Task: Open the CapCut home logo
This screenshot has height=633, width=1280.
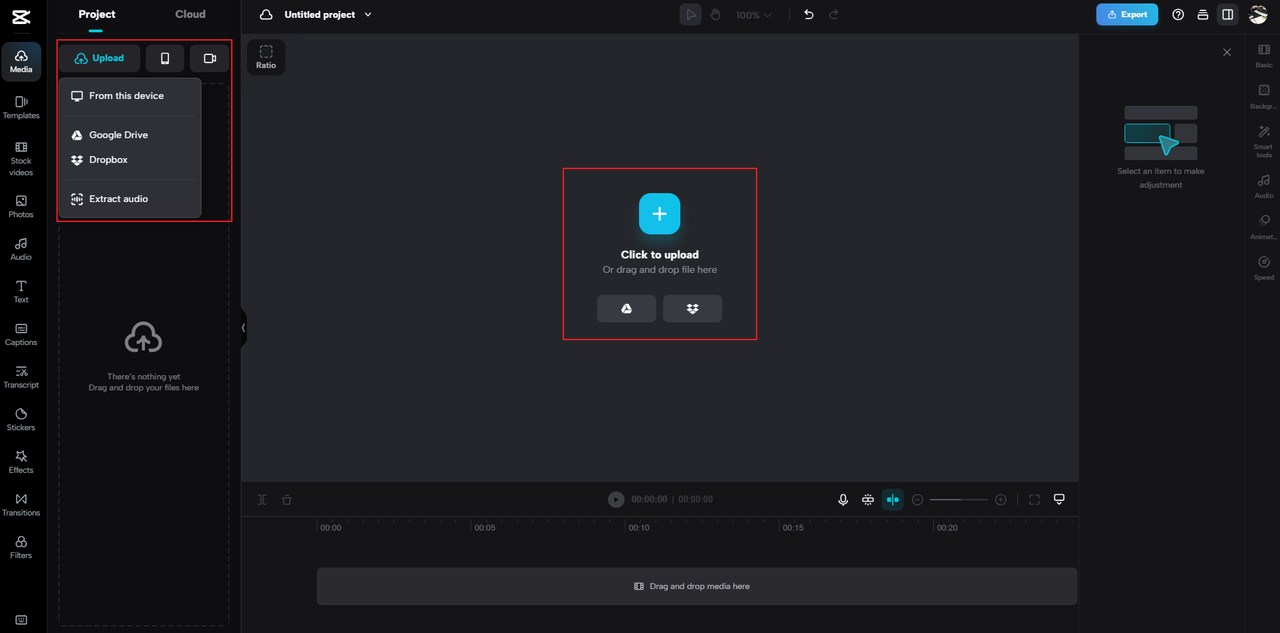Action: [21, 16]
